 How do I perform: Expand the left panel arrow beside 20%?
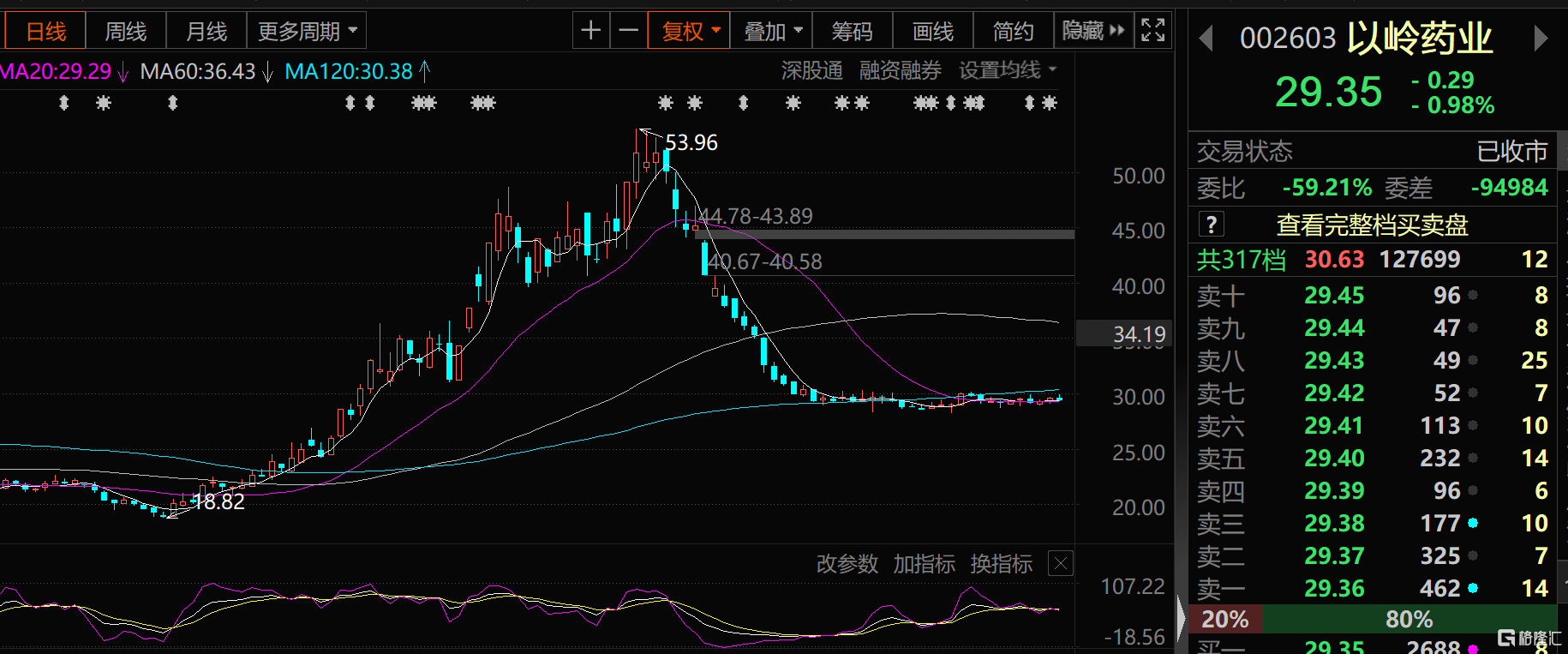(x=1182, y=618)
